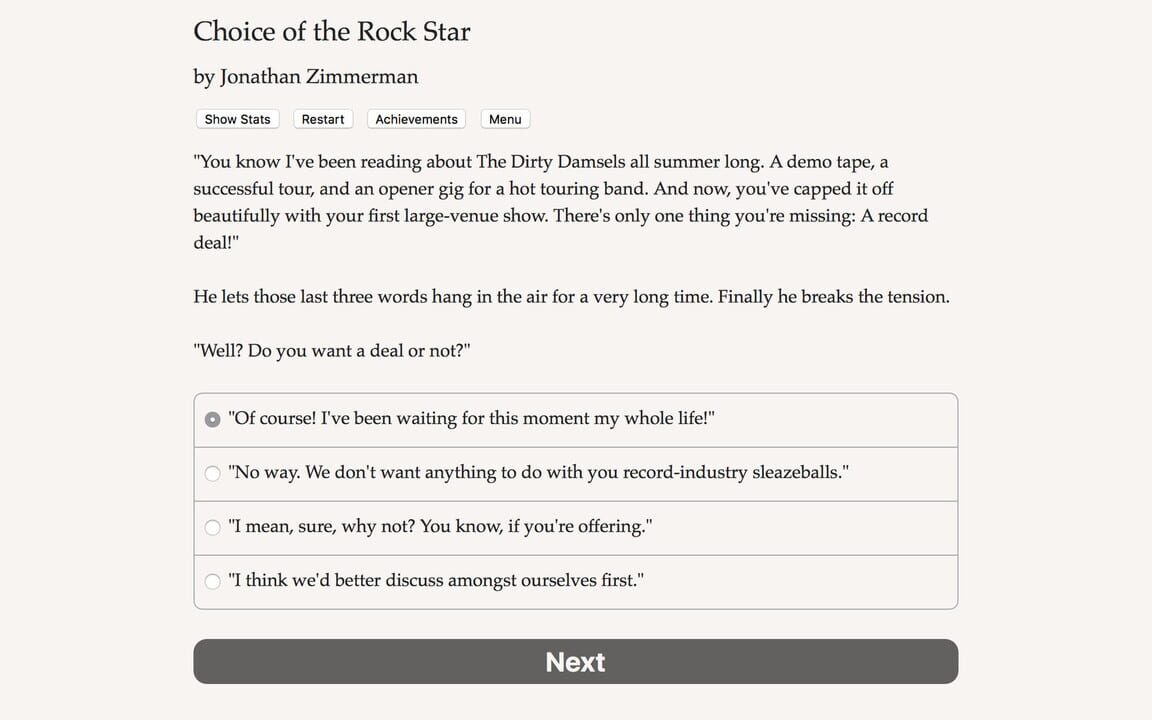Click the option text about waiting my whole life
Image resolution: width=1152 pixels, height=720 pixels.
pyautogui.click(x=470, y=418)
